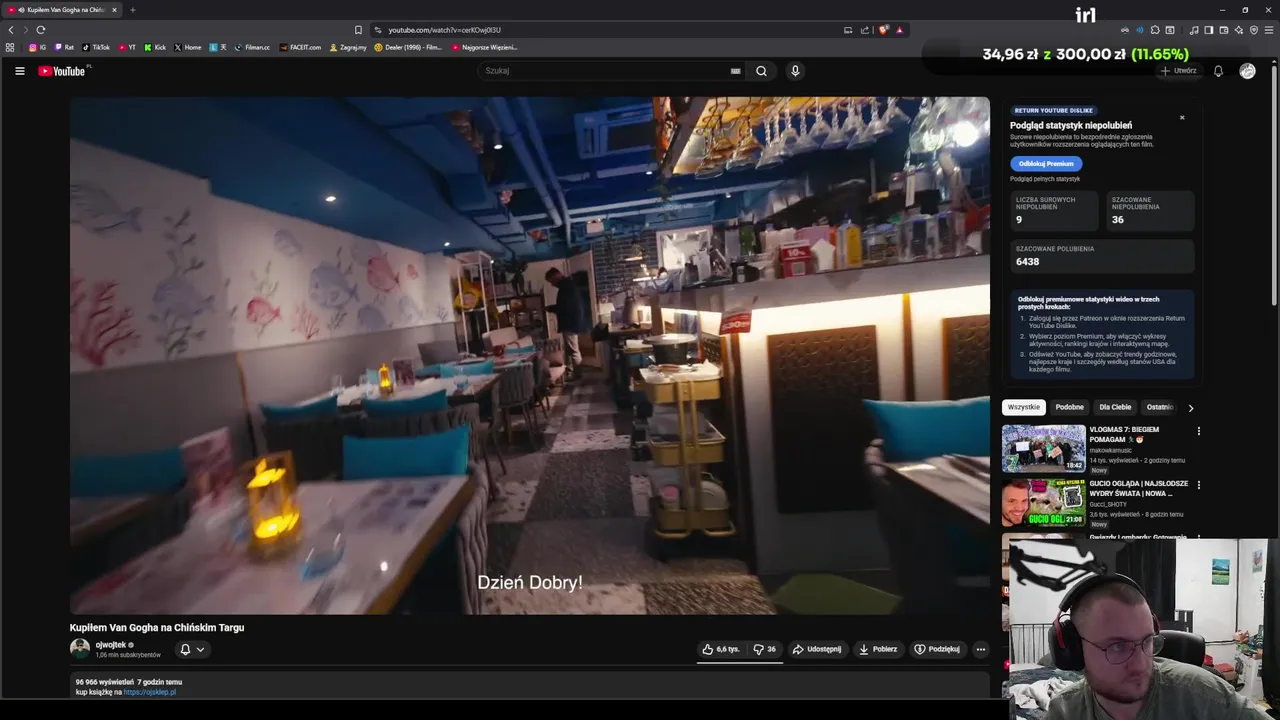Open the IG bookmark
Image resolution: width=1280 pixels, height=720 pixels.
(38, 47)
